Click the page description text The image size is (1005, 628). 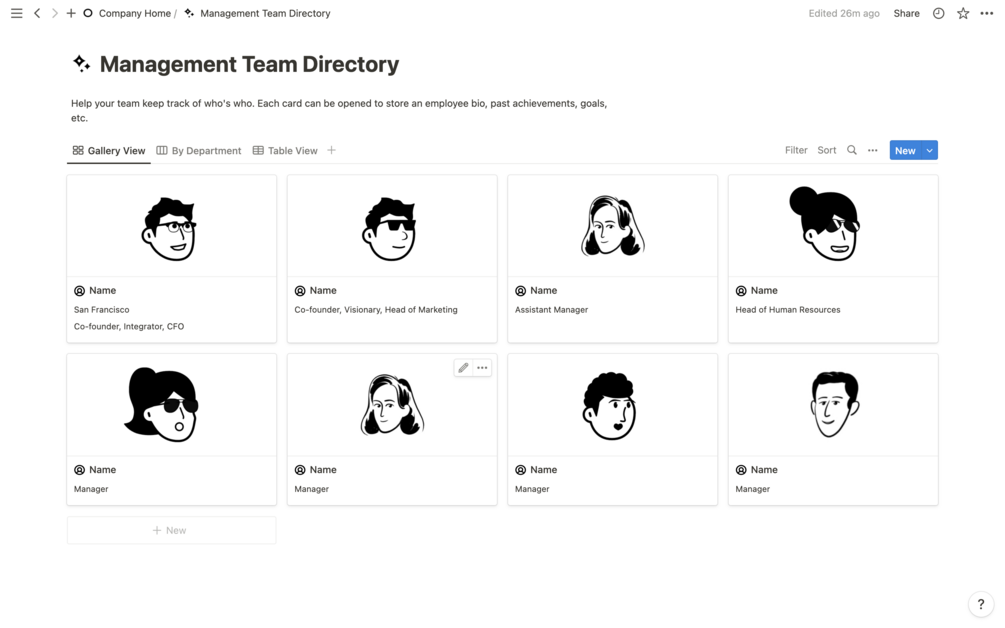[x=339, y=110]
